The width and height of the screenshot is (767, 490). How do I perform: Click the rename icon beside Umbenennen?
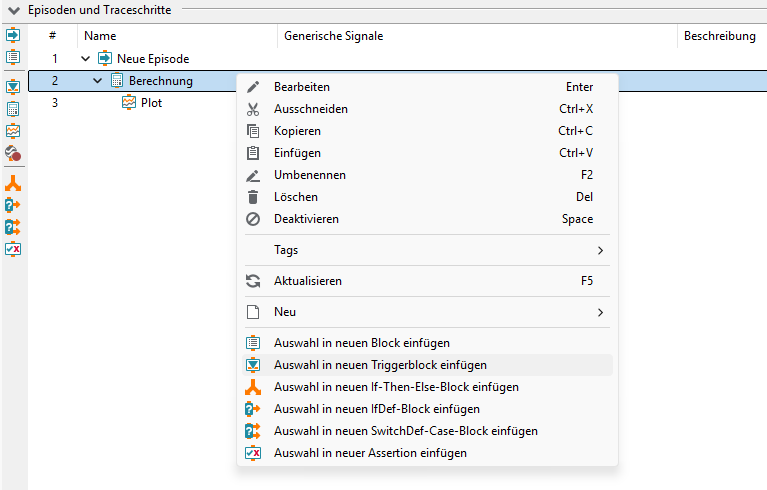pos(253,175)
